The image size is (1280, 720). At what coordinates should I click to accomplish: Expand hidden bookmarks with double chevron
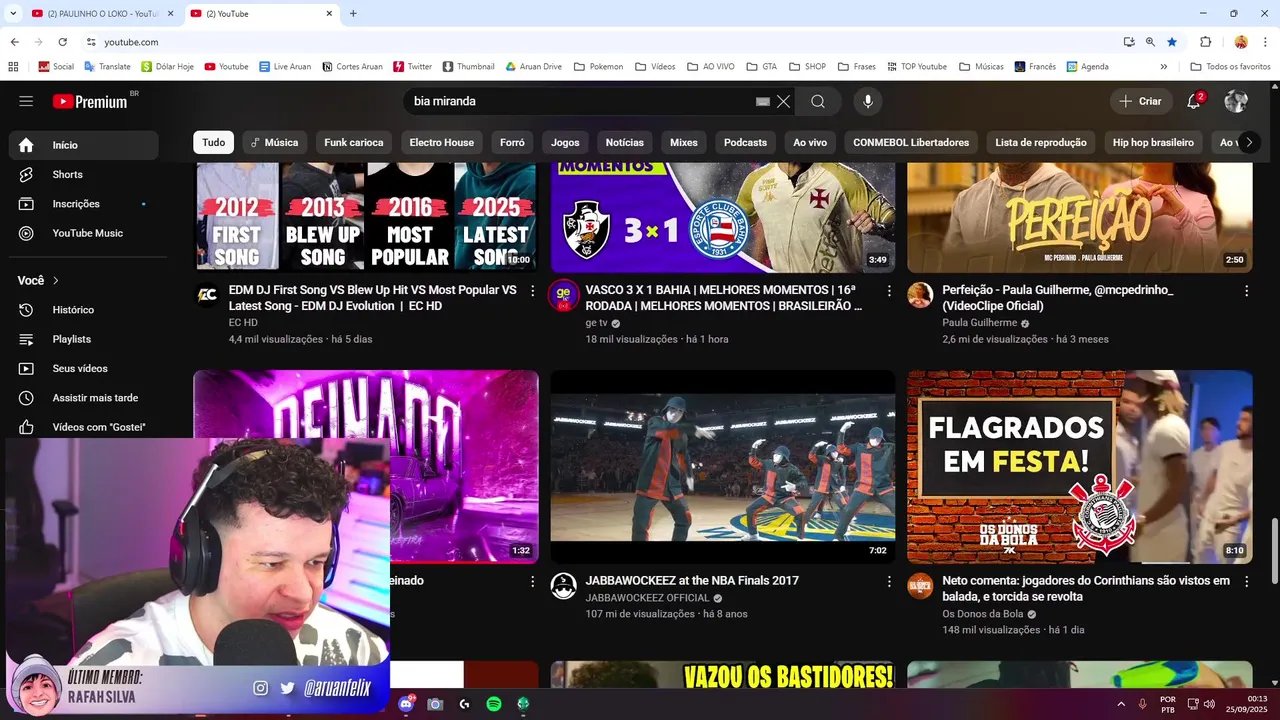1163,67
